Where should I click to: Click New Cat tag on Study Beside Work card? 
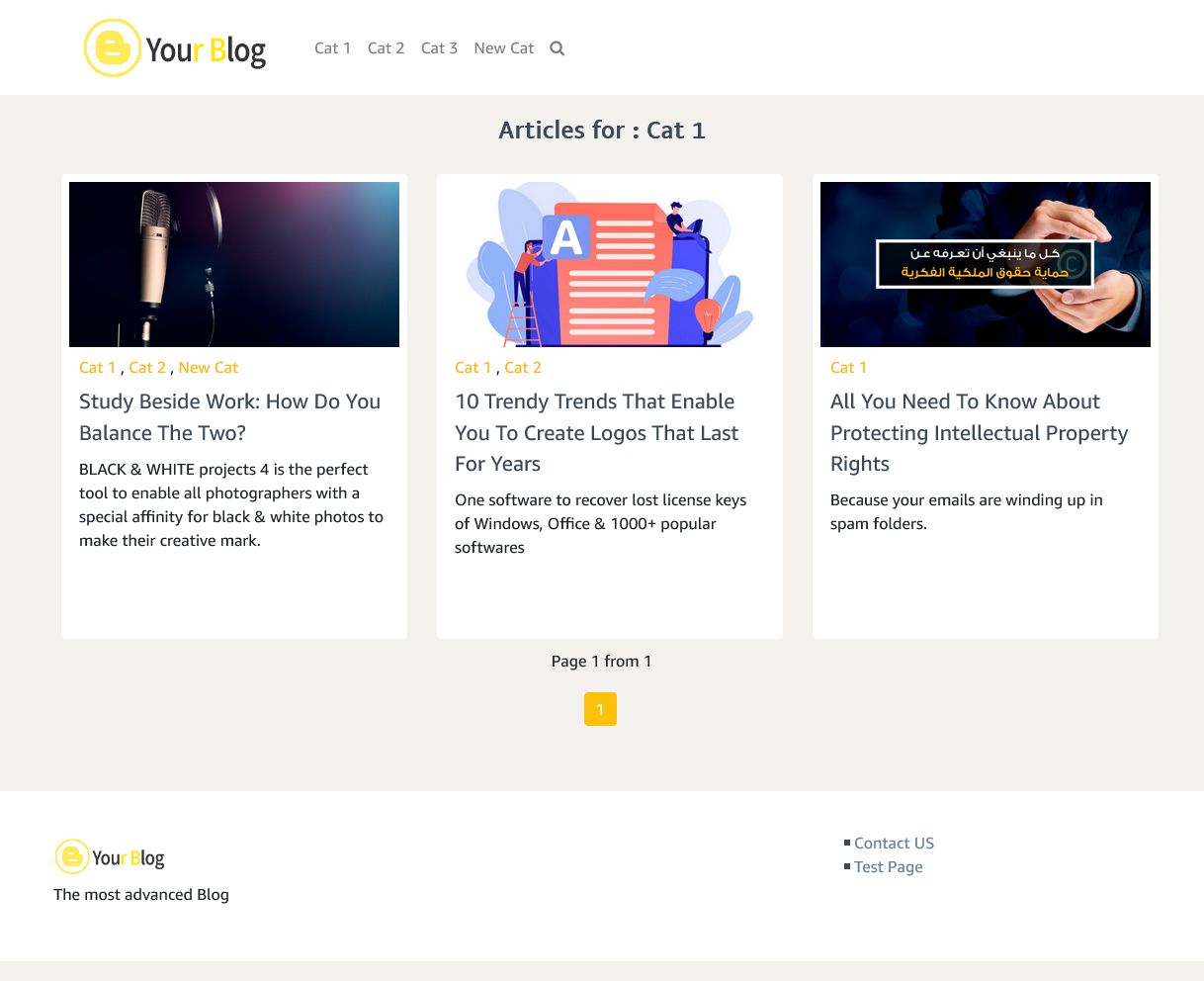click(x=209, y=368)
